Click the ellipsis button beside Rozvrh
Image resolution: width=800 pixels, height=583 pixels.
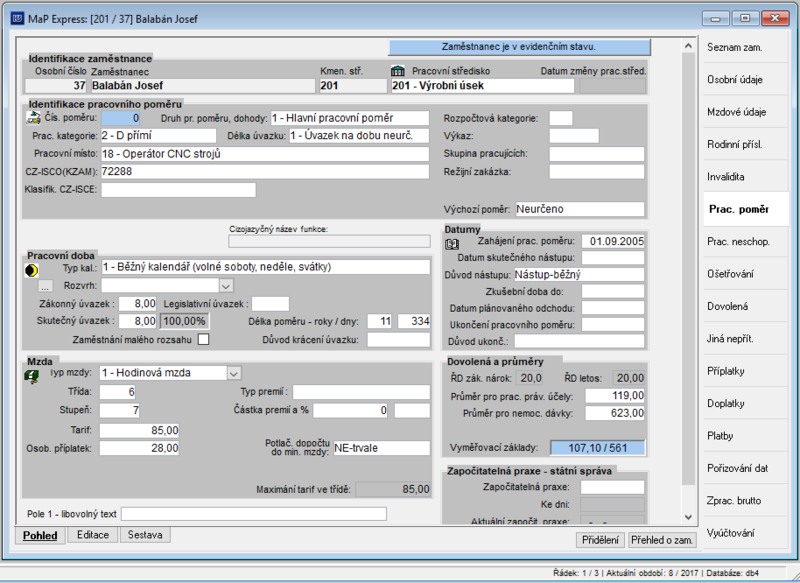[45, 286]
